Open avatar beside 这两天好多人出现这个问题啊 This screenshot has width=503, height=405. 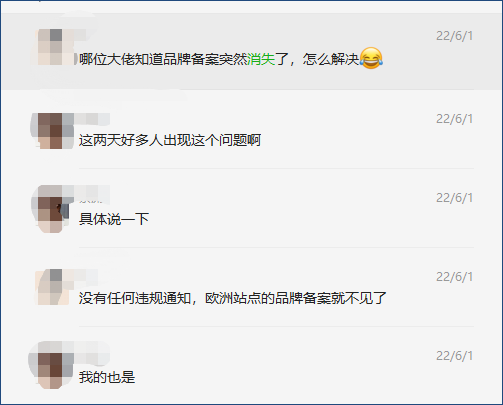52,131
